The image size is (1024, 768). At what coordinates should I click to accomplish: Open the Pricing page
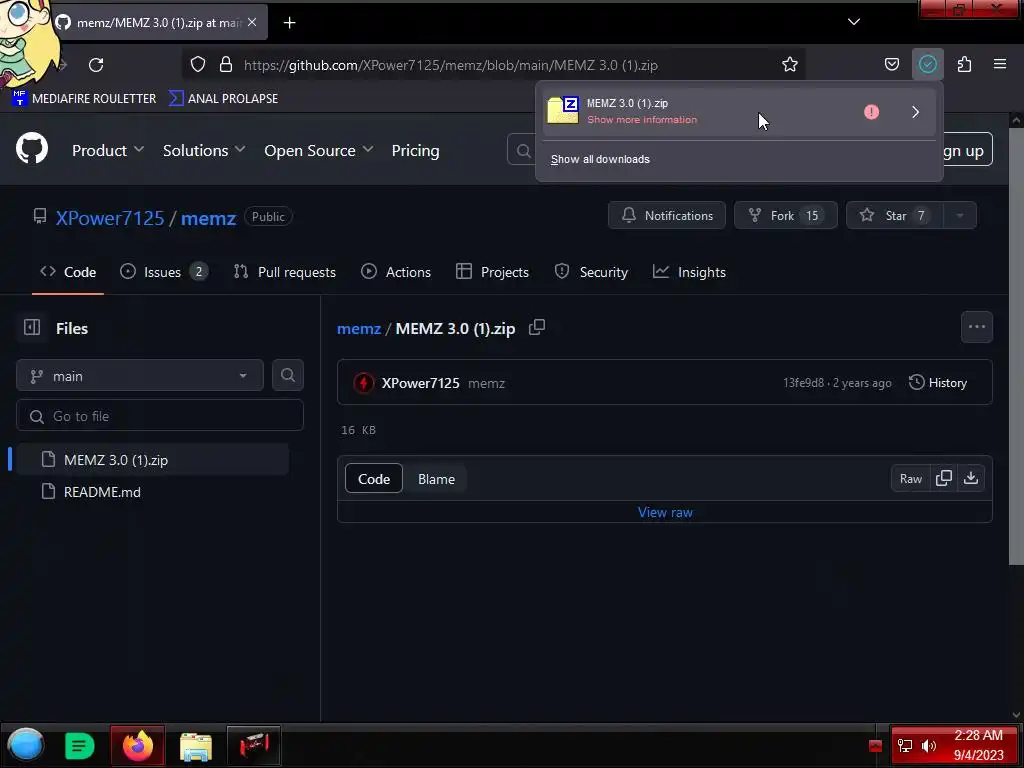(415, 150)
